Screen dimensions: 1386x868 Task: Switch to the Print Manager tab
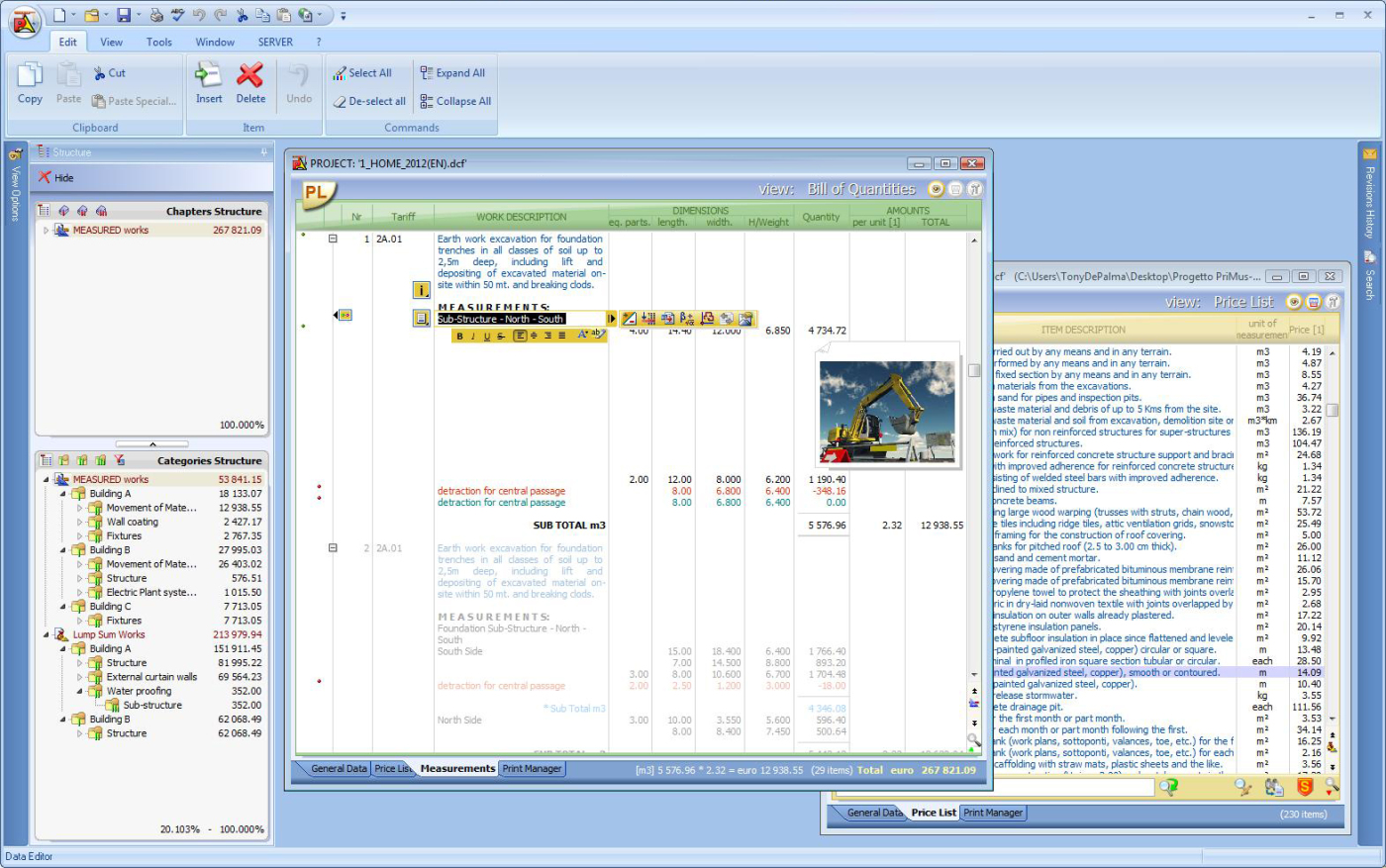click(532, 769)
